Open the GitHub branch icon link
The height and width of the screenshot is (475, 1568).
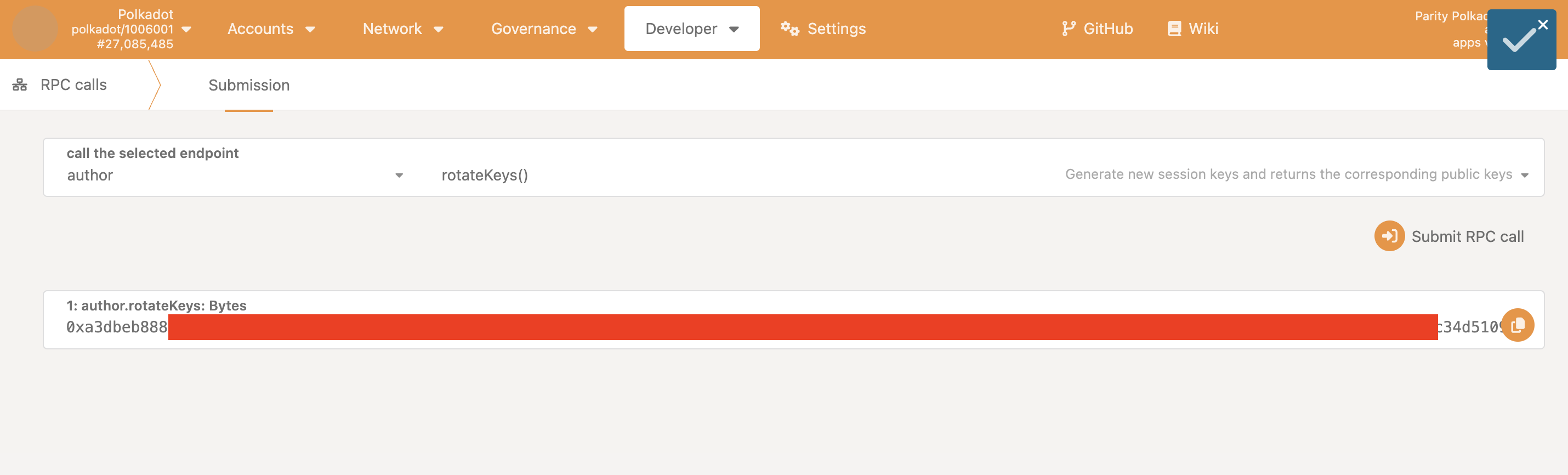coord(1067,29)
